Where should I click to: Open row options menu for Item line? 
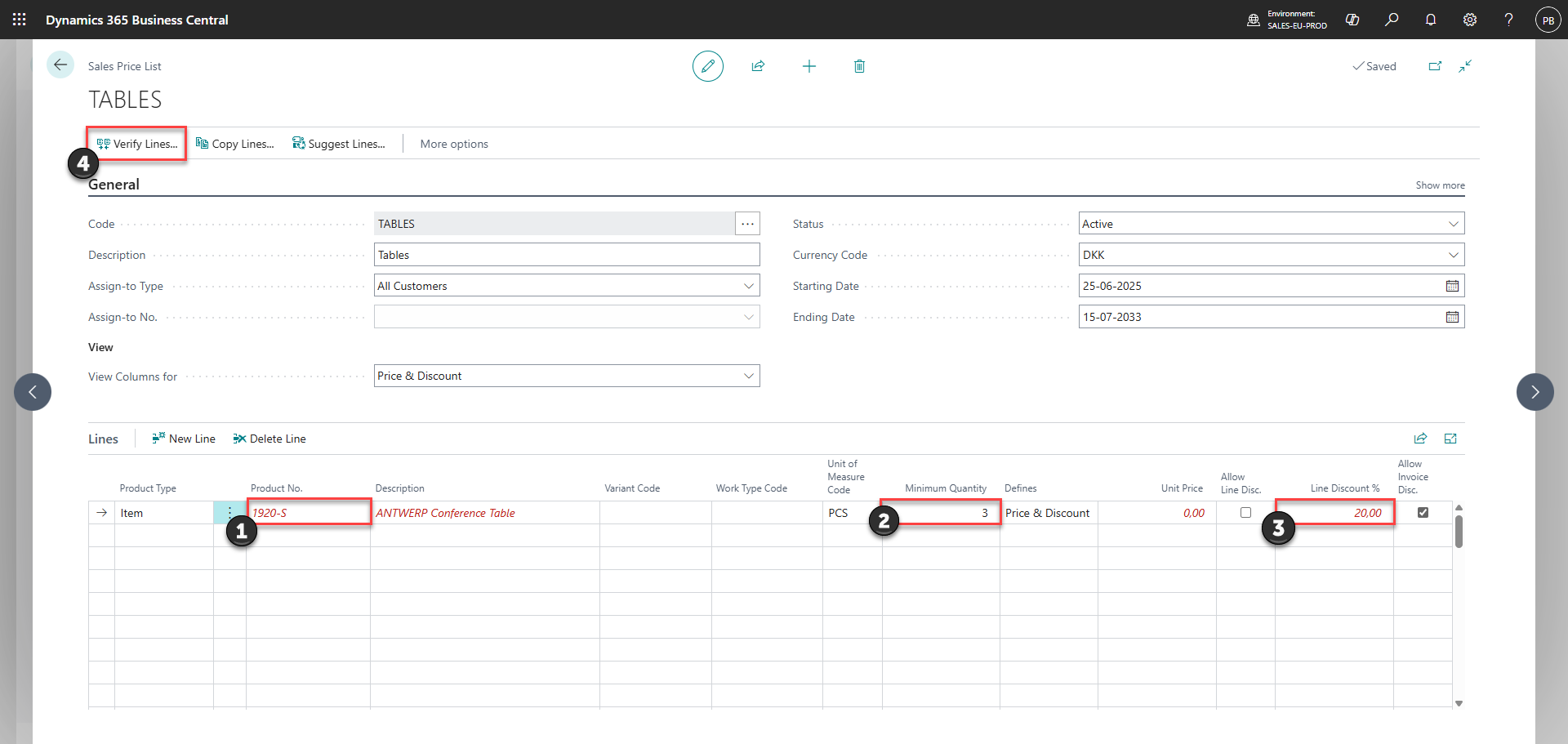pos(229,513)
